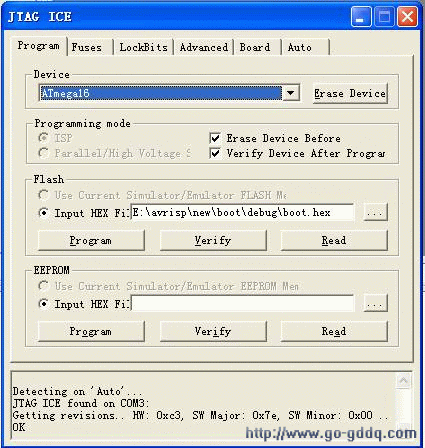Toggle Verify Device After Programming checkbox
The width and height of the screenshot is (425, 448).
click(x=215, y=153)
